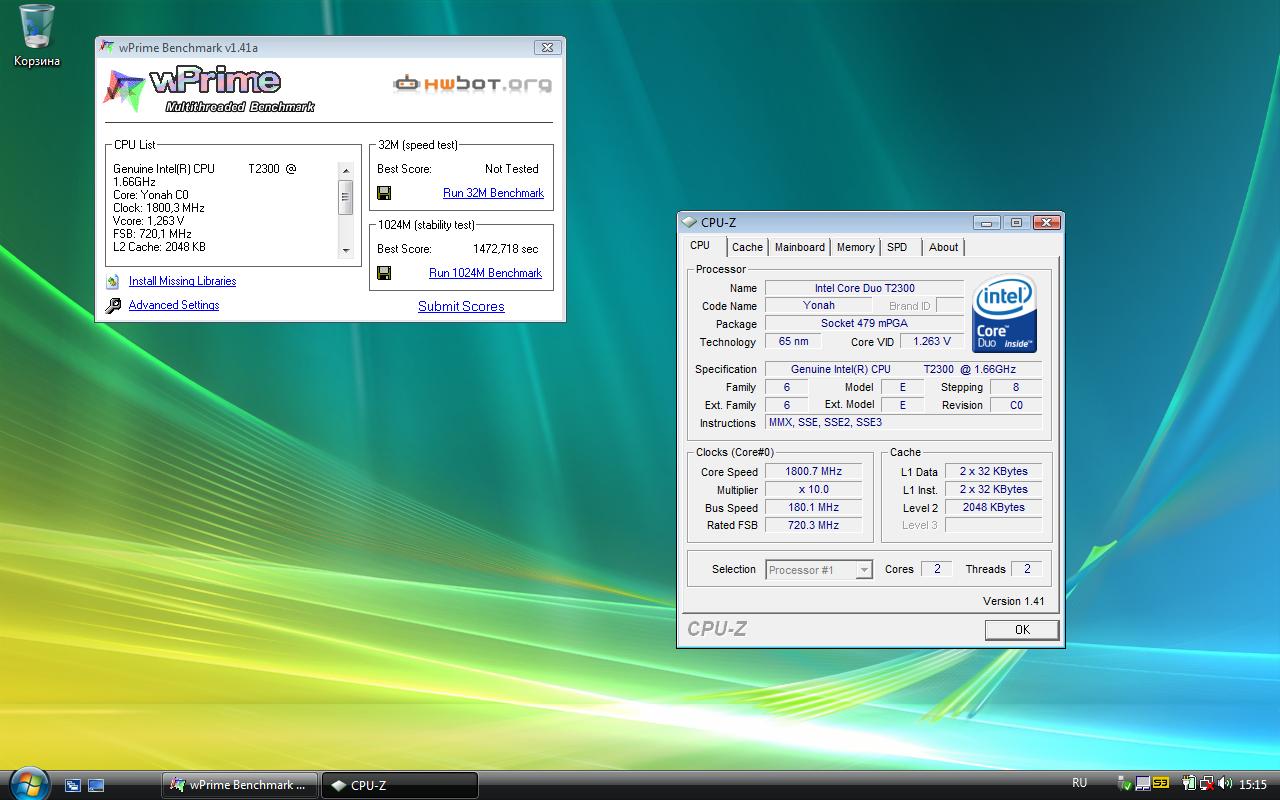Click the Specification field in CPU-Z

point(903,369)
